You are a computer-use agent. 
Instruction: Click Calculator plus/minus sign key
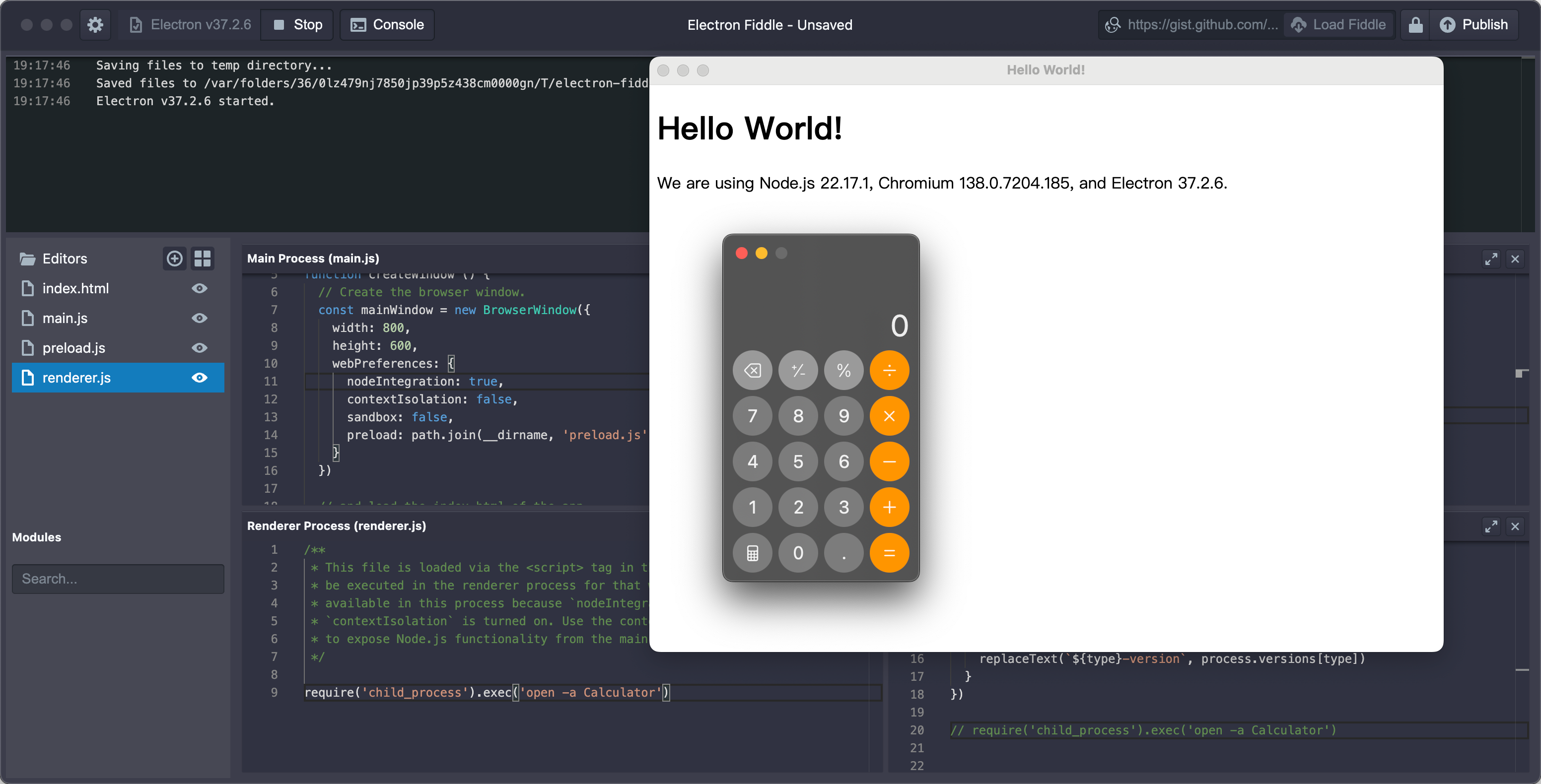pos(798,370)
